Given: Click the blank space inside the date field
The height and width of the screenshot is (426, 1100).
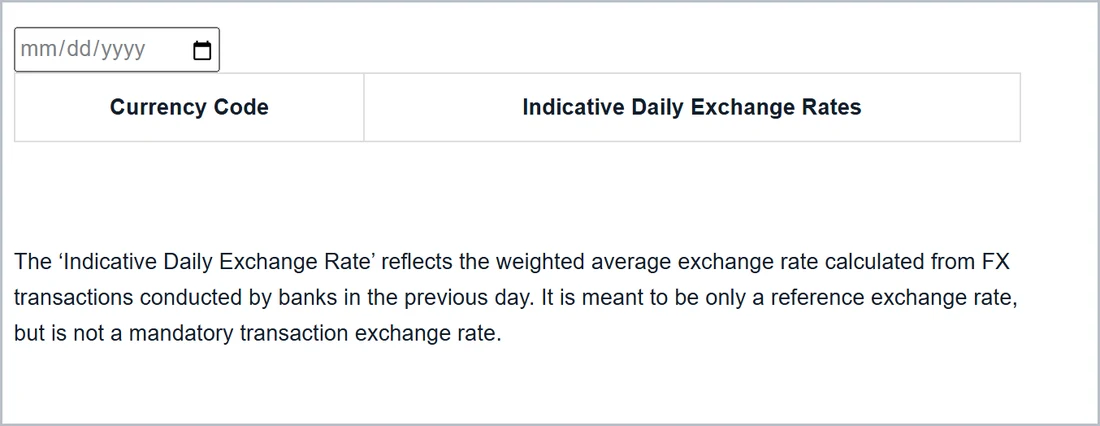Looking at the screenshot, I should click(x=168, y=49).
